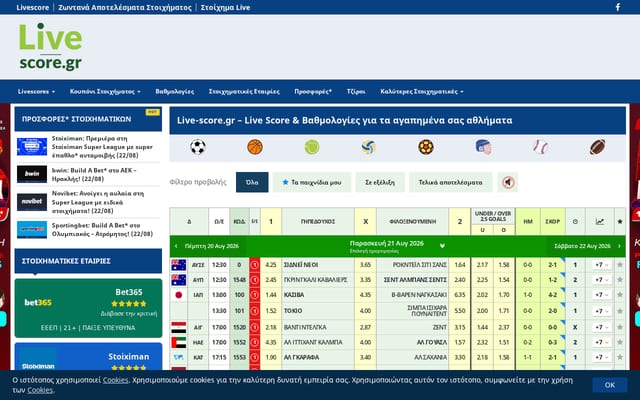Screen dimensions: 640x400
Task: Mute sound notifications toggle
Action: coord(508,182)
